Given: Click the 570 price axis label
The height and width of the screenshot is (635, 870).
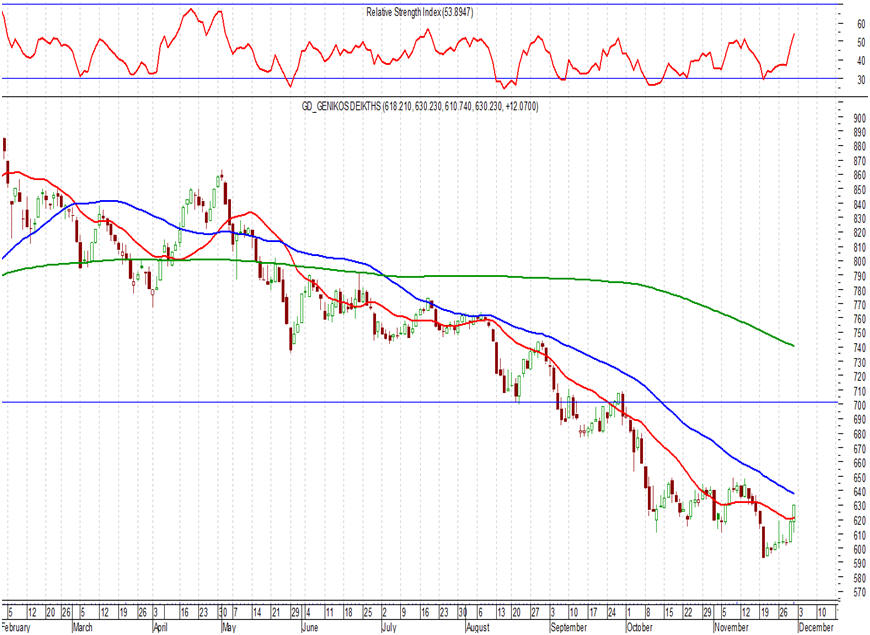Looking at the screenshot, I should click(x=859, y=592).
